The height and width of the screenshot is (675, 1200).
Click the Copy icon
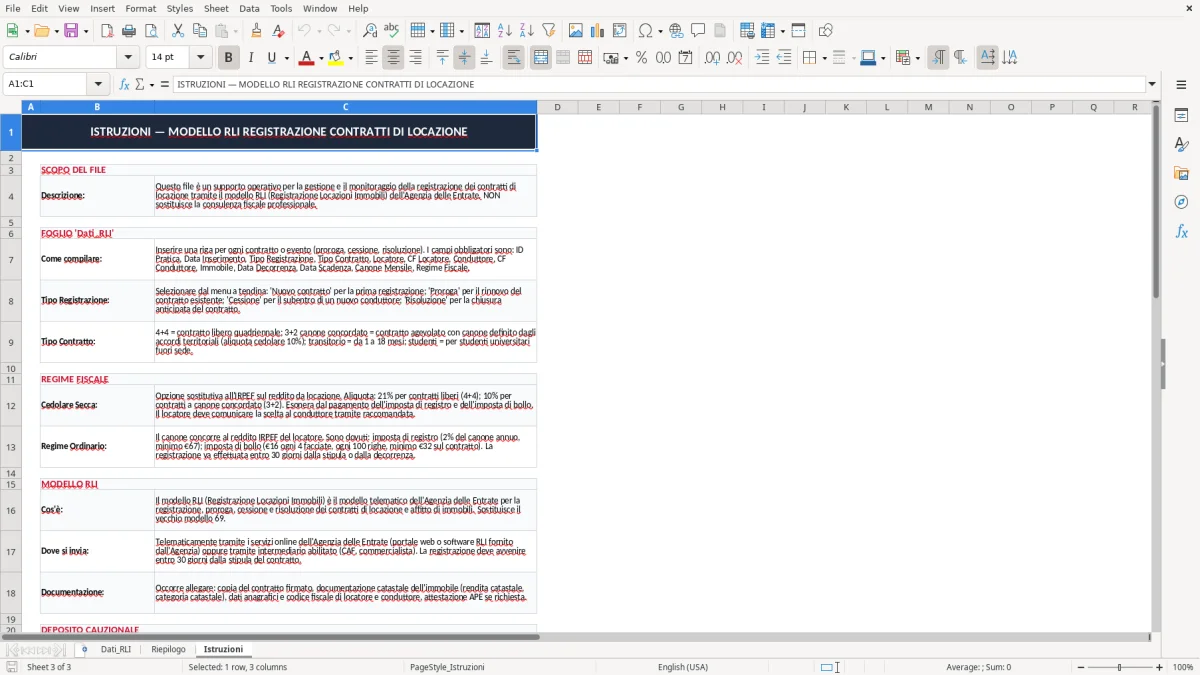click(x=200, y=31)
